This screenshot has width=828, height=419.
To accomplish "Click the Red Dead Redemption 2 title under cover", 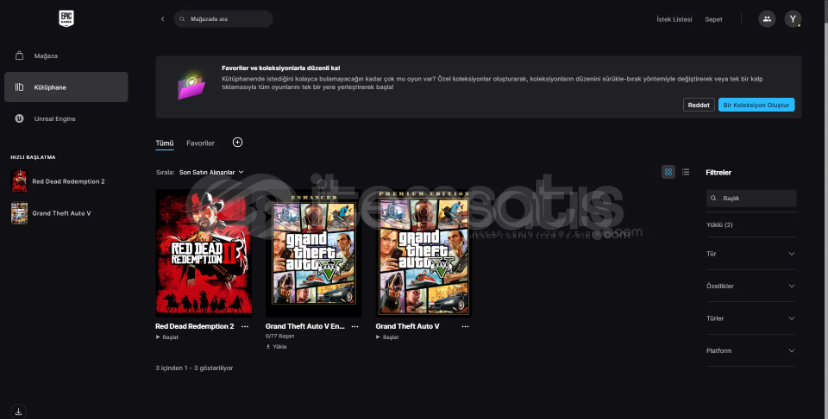I will click(x=194, y=327).
